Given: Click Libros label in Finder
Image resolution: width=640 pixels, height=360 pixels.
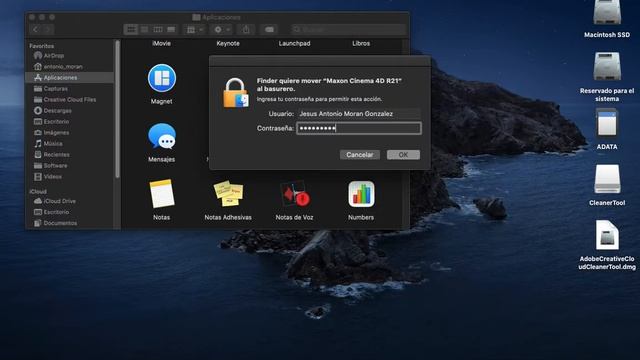Looking at the screenshot, I should tap(361, 43).
